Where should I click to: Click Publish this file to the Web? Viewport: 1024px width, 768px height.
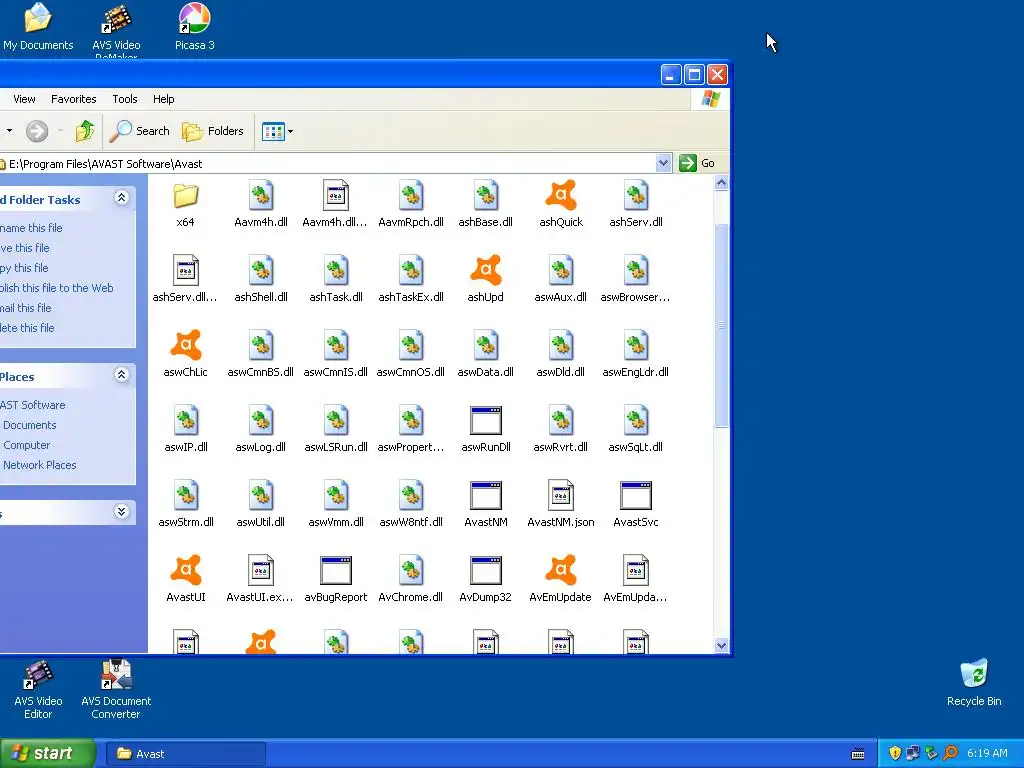click(x=57, y=288)
